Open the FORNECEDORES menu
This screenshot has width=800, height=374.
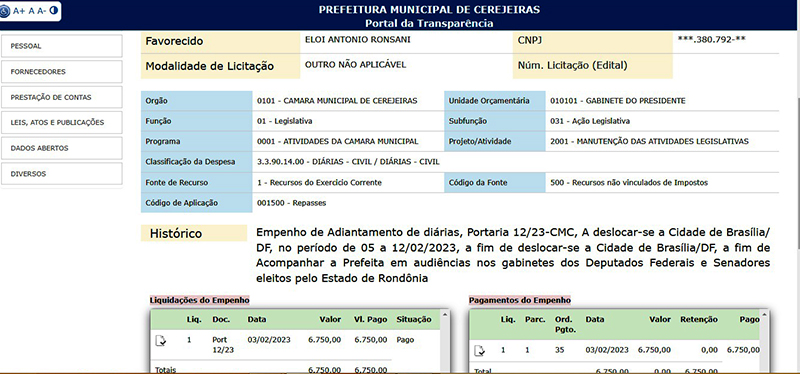point(62,71)
